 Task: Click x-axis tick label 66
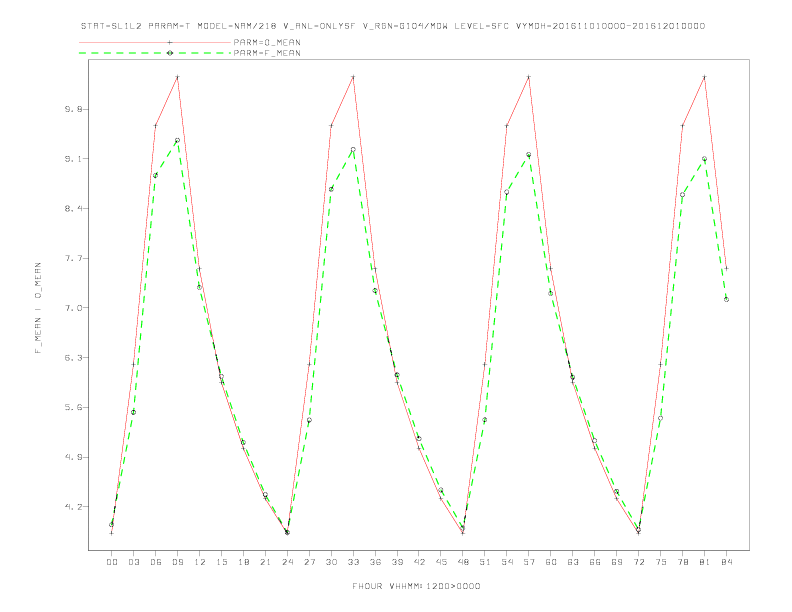point(595,562)
